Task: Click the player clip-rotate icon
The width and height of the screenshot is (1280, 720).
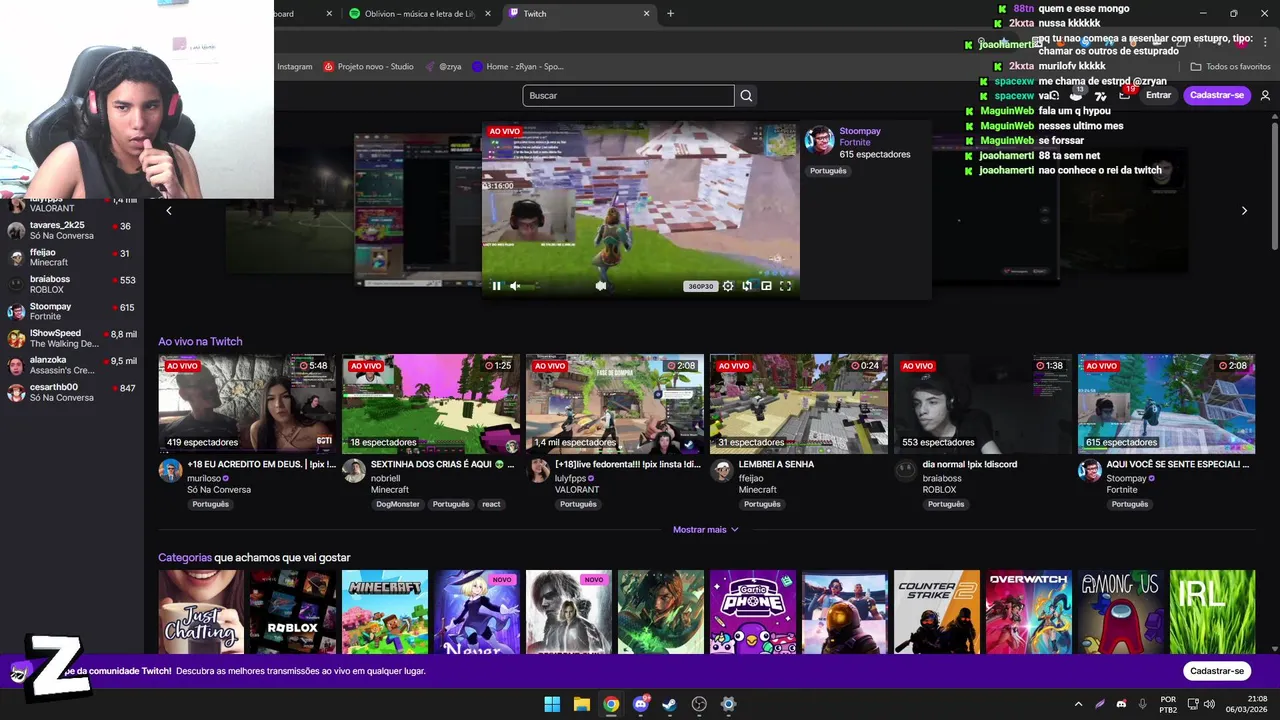Action: [x=747, y=286]
